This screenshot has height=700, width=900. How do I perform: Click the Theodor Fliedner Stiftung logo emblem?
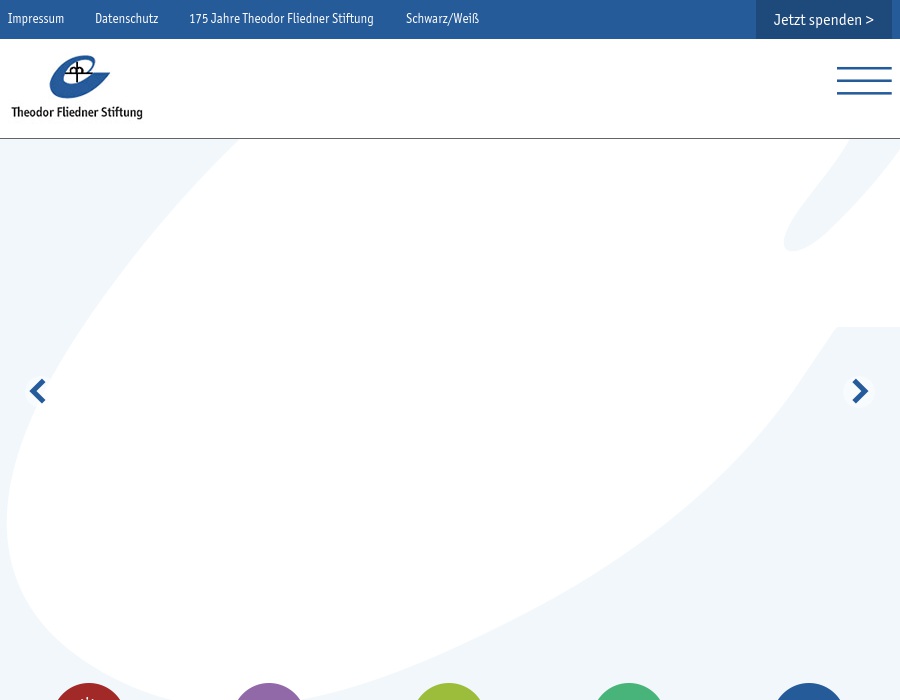[x=79, y=77]
